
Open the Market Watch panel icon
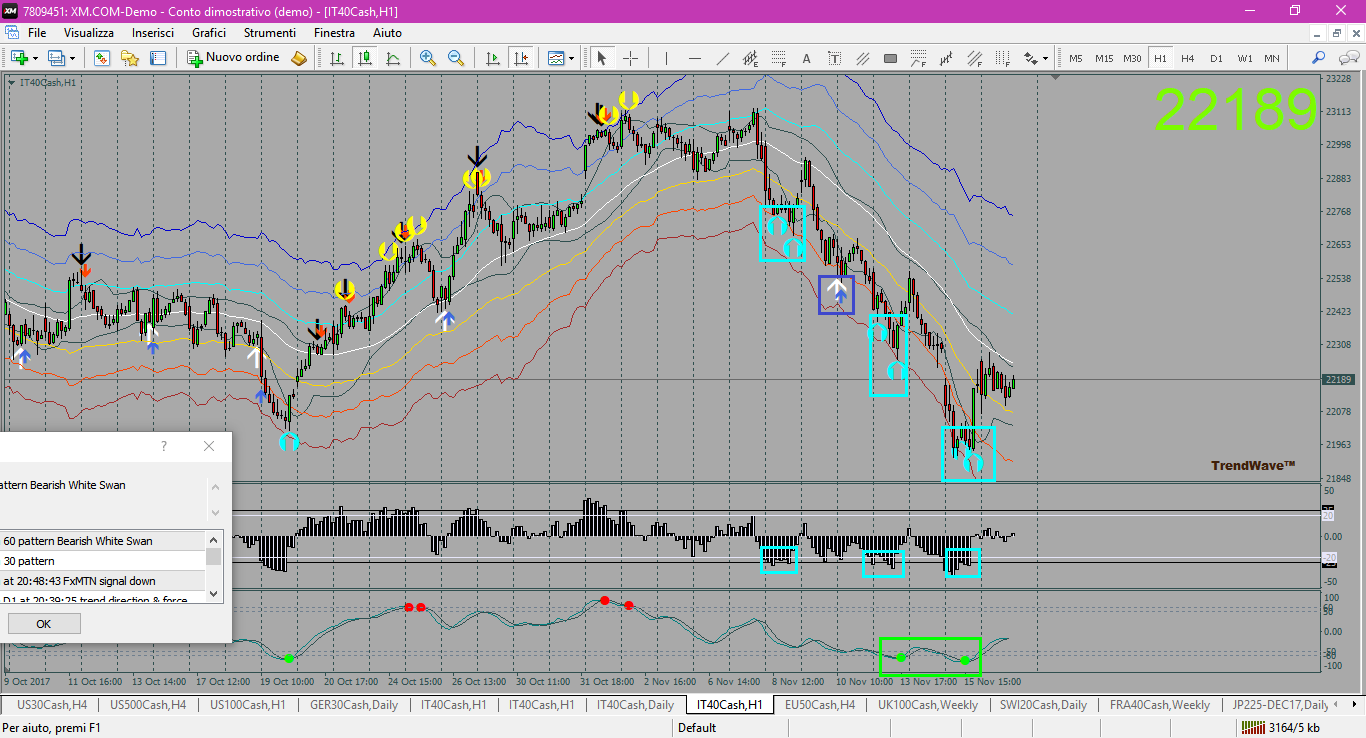101,58
